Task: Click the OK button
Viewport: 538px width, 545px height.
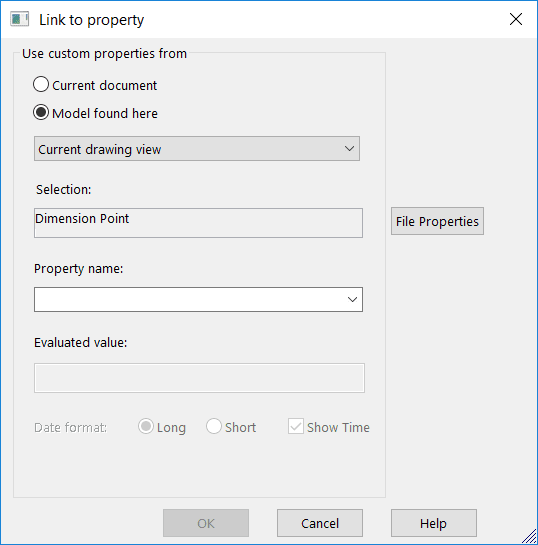Action: click(206, 523)
